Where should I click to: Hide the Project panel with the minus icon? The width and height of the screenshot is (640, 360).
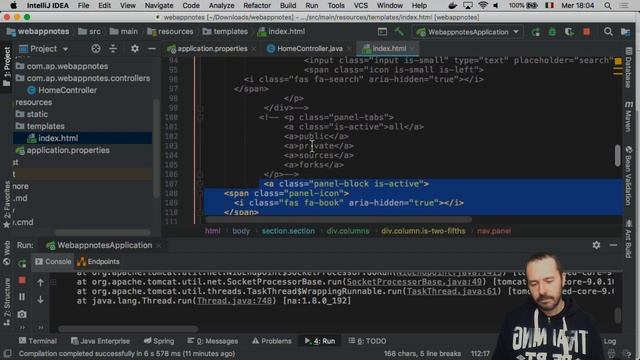pyautogui.click(x=152, y=49)
